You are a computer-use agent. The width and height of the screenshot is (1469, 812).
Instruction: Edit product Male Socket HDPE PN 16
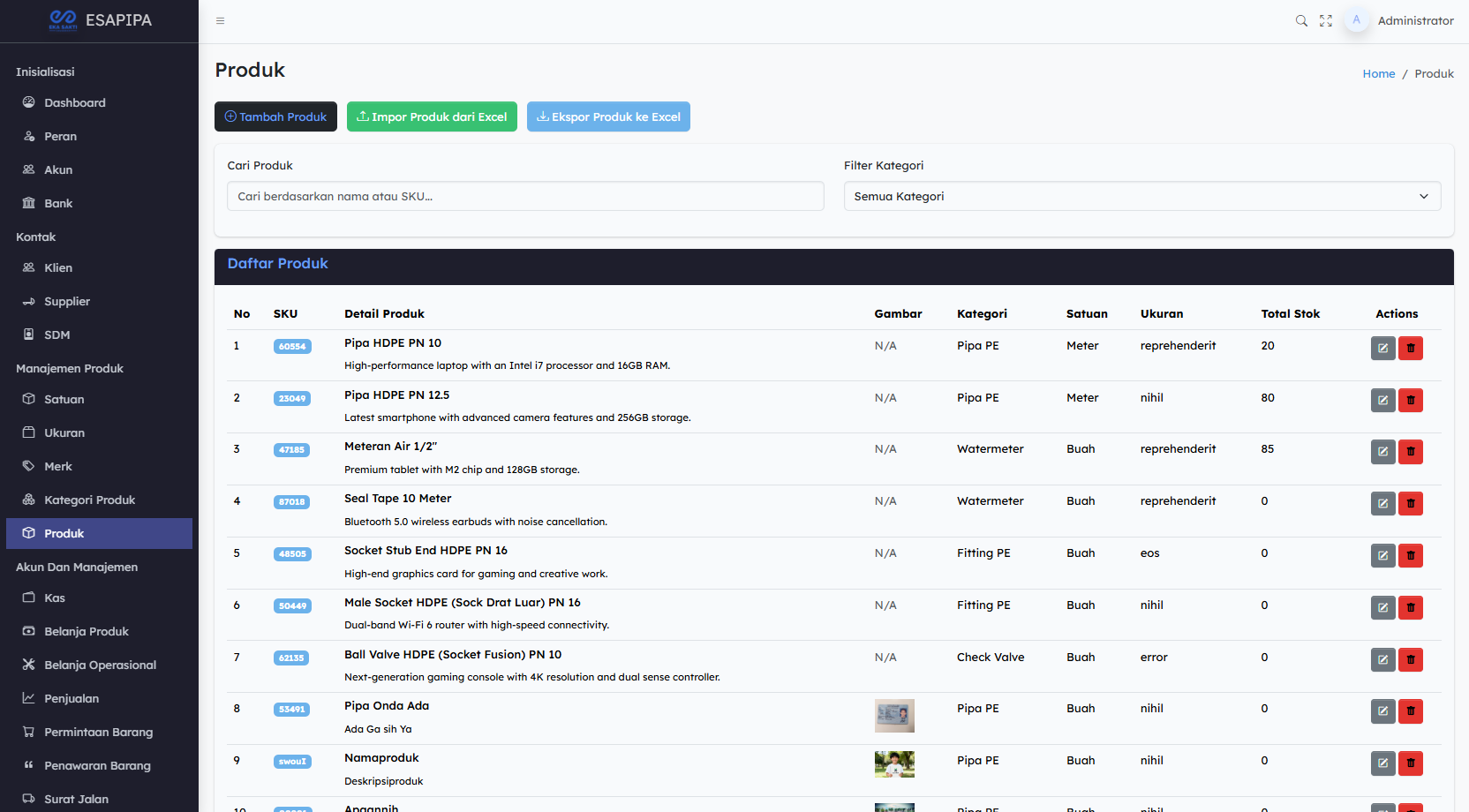point(1383,607)
